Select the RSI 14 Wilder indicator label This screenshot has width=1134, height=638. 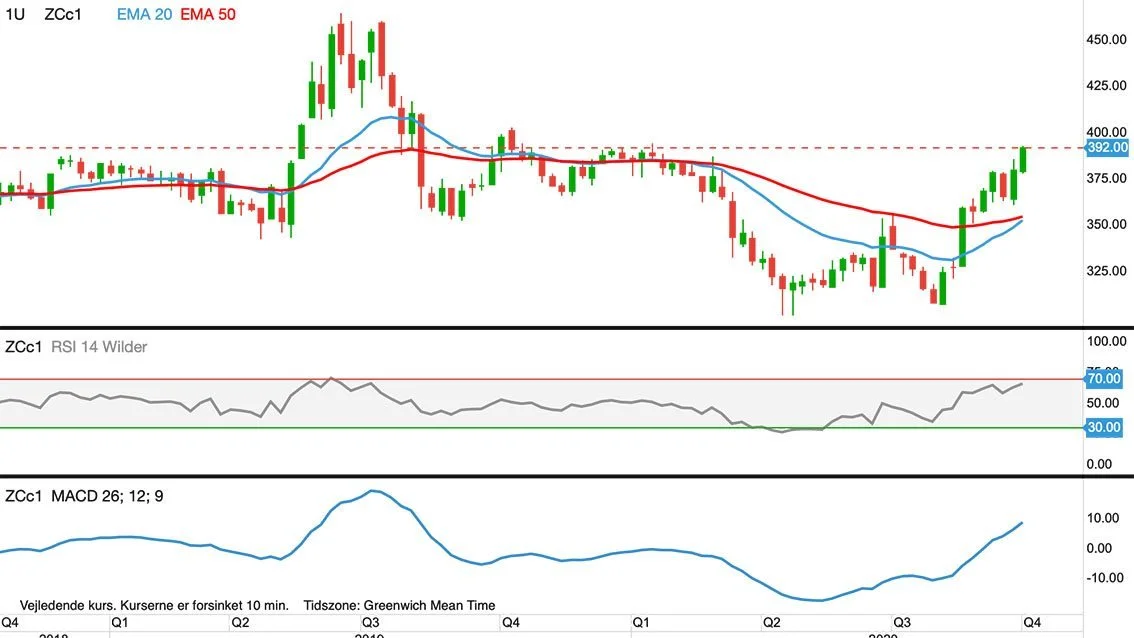[99, 347]
